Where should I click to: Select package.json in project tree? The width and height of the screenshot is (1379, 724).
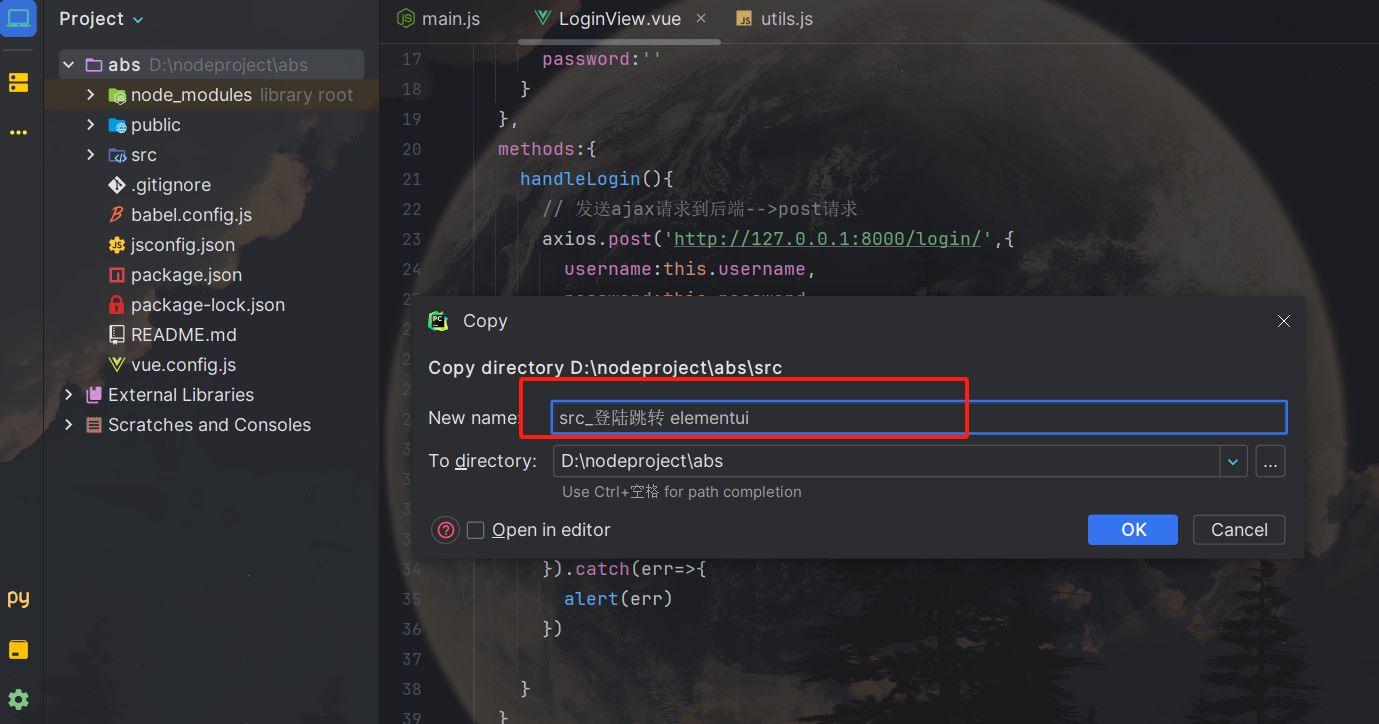click(x=186, y=275)
